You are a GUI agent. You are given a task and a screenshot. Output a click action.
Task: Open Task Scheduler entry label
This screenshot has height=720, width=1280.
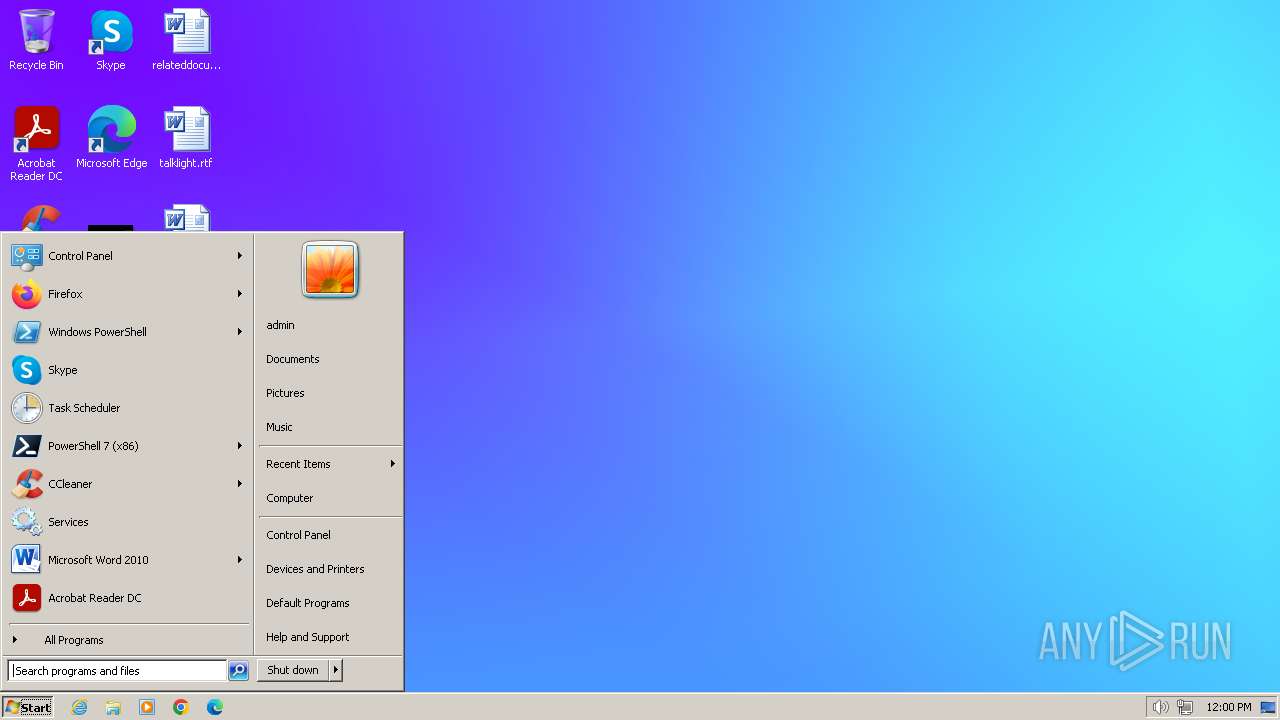(84, 408)
